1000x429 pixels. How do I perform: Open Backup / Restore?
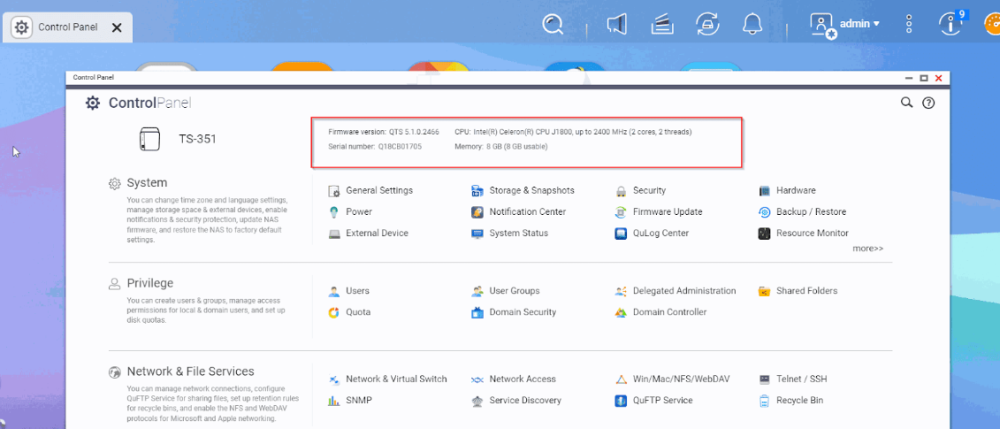point(802,212)
